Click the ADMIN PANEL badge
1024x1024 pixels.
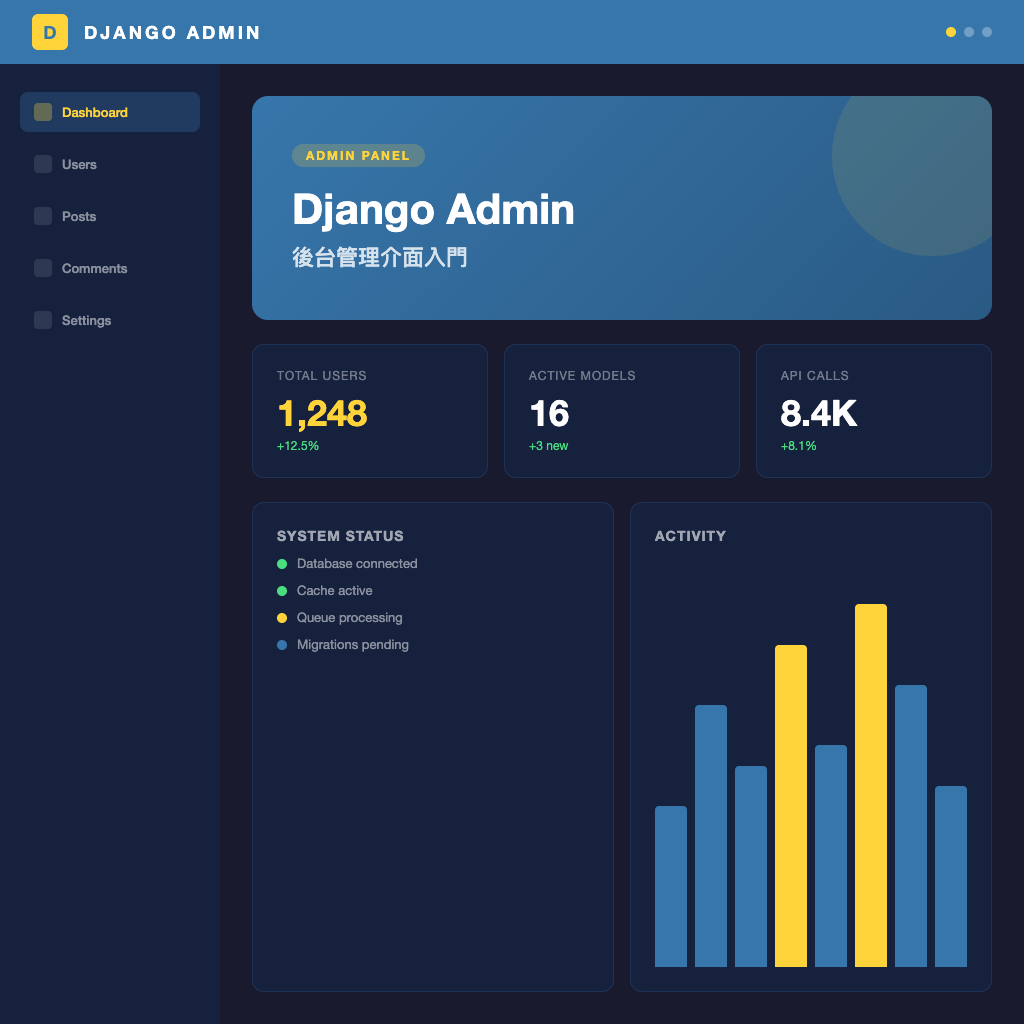[358, 155]
